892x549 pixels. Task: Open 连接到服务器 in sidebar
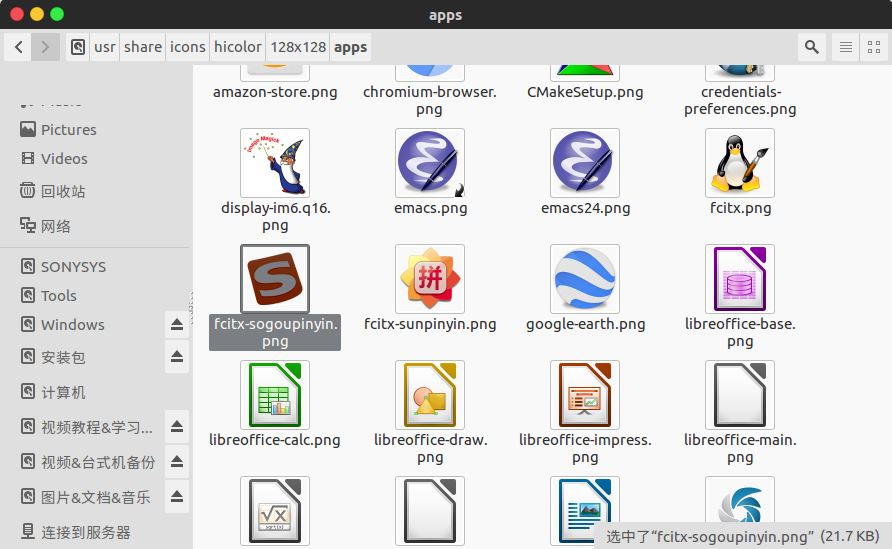point(85,532)
